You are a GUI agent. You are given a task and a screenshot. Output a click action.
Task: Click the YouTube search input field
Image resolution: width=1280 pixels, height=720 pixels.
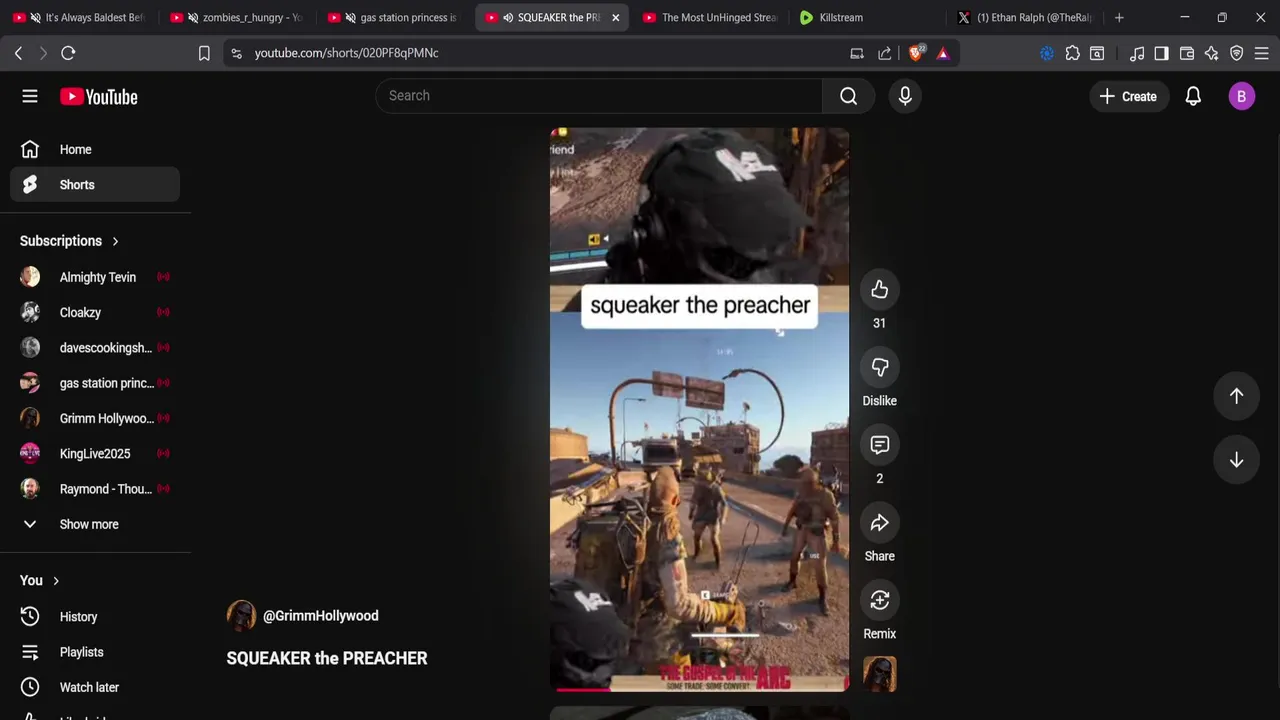pyautogui.click(x=599, y=96)
